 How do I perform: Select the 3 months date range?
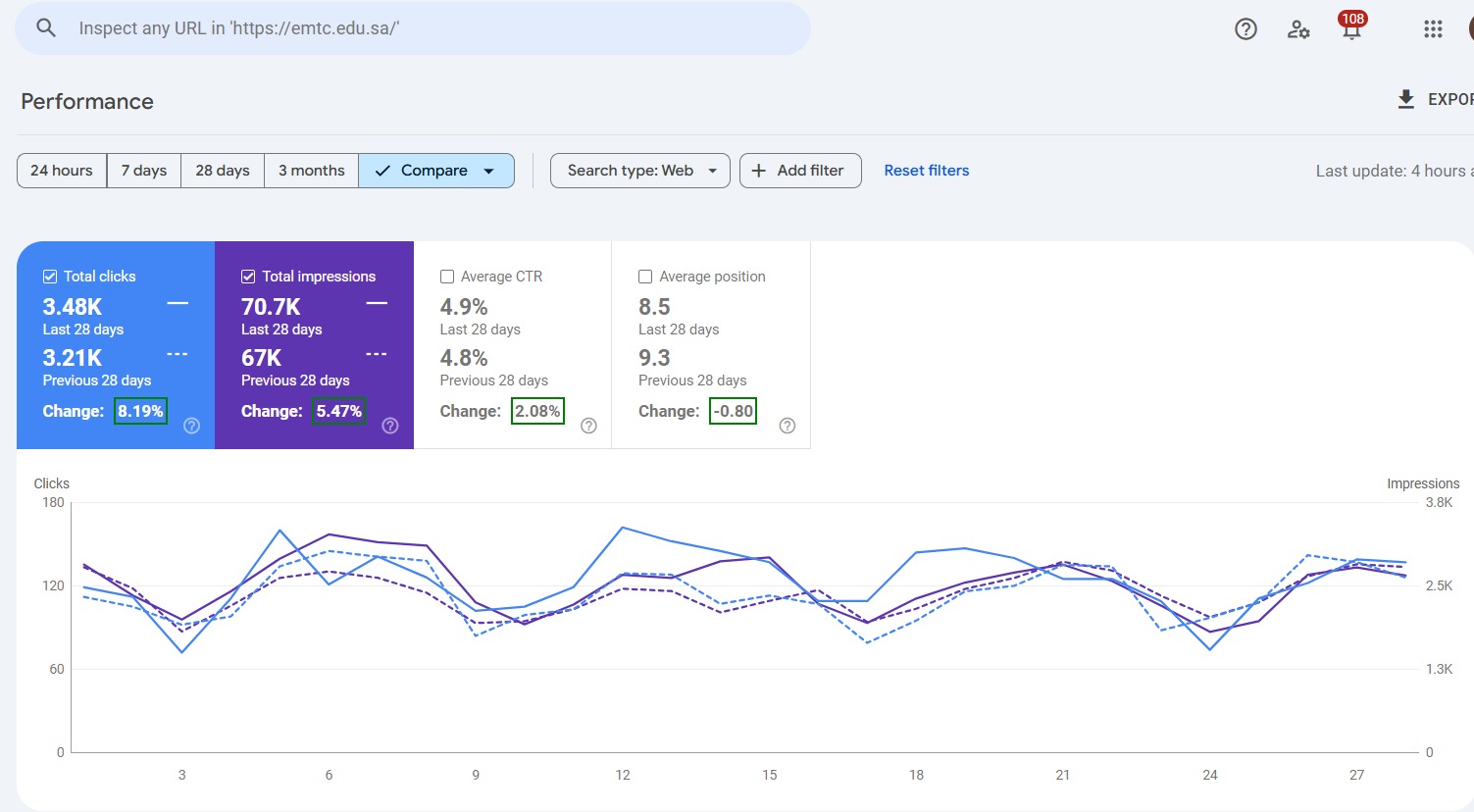click(312, 171)
